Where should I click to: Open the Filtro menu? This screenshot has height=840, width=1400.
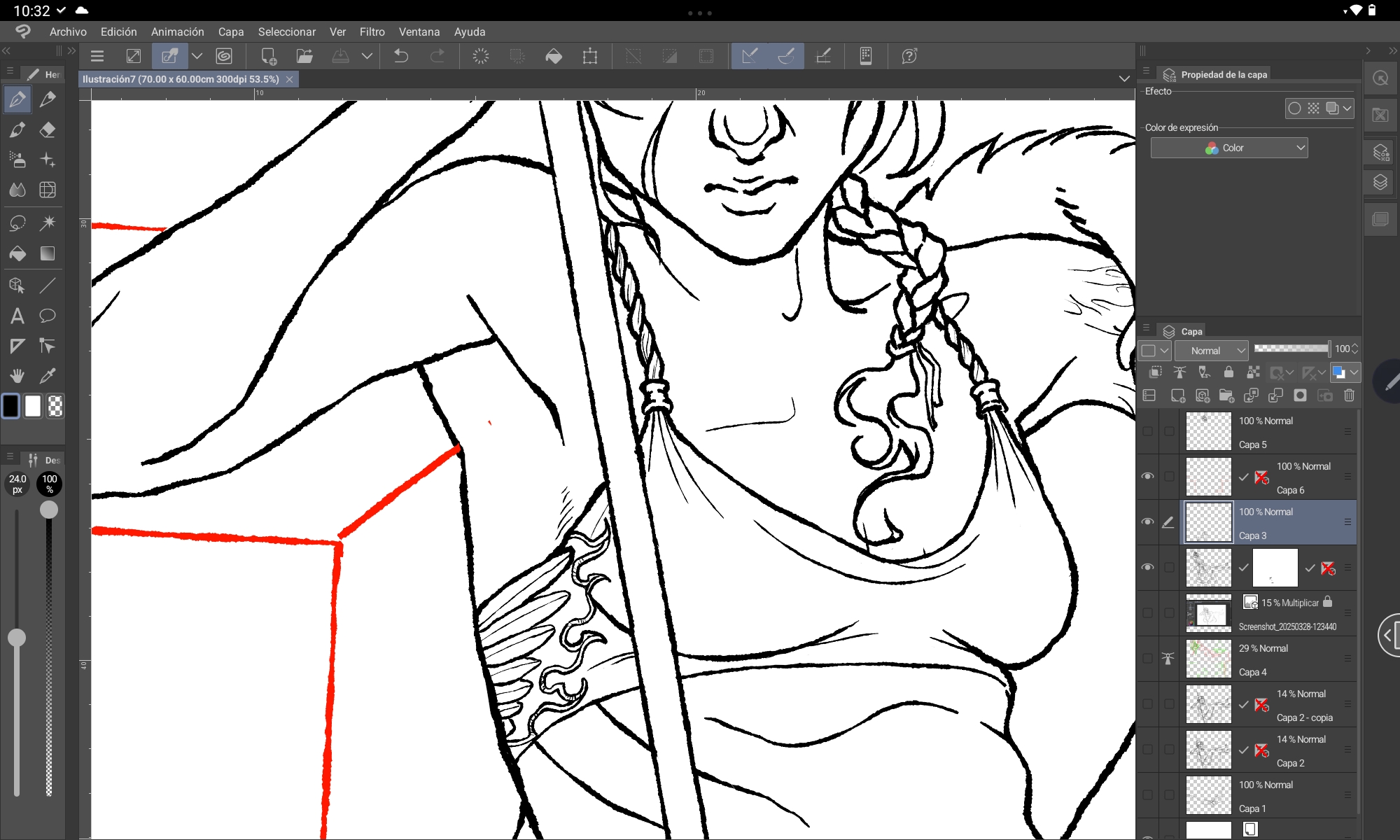click(372, 31)
